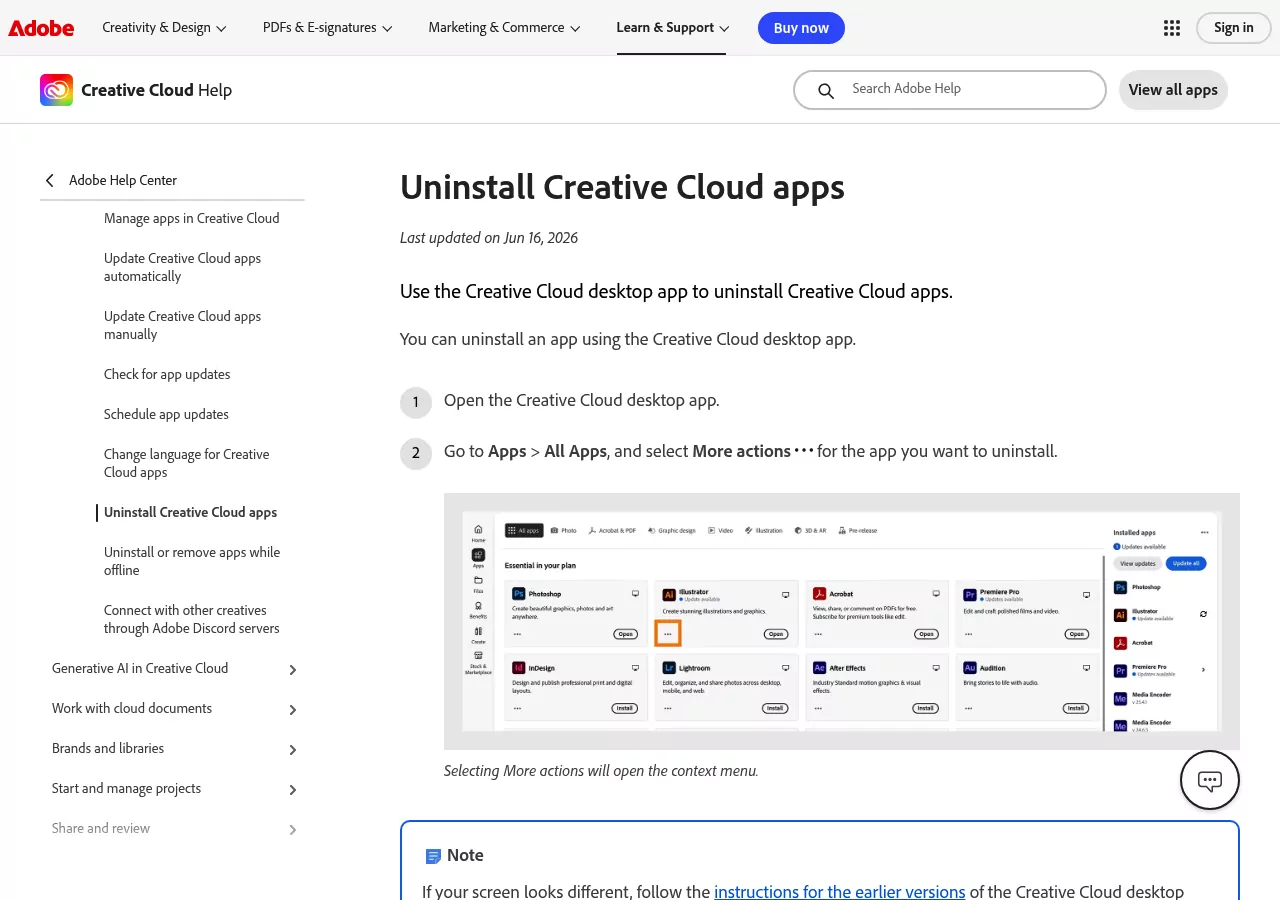Click the search magnifier icon
Image resolution: width=1280 pixels, height=900 pixels.
(826, 90)
